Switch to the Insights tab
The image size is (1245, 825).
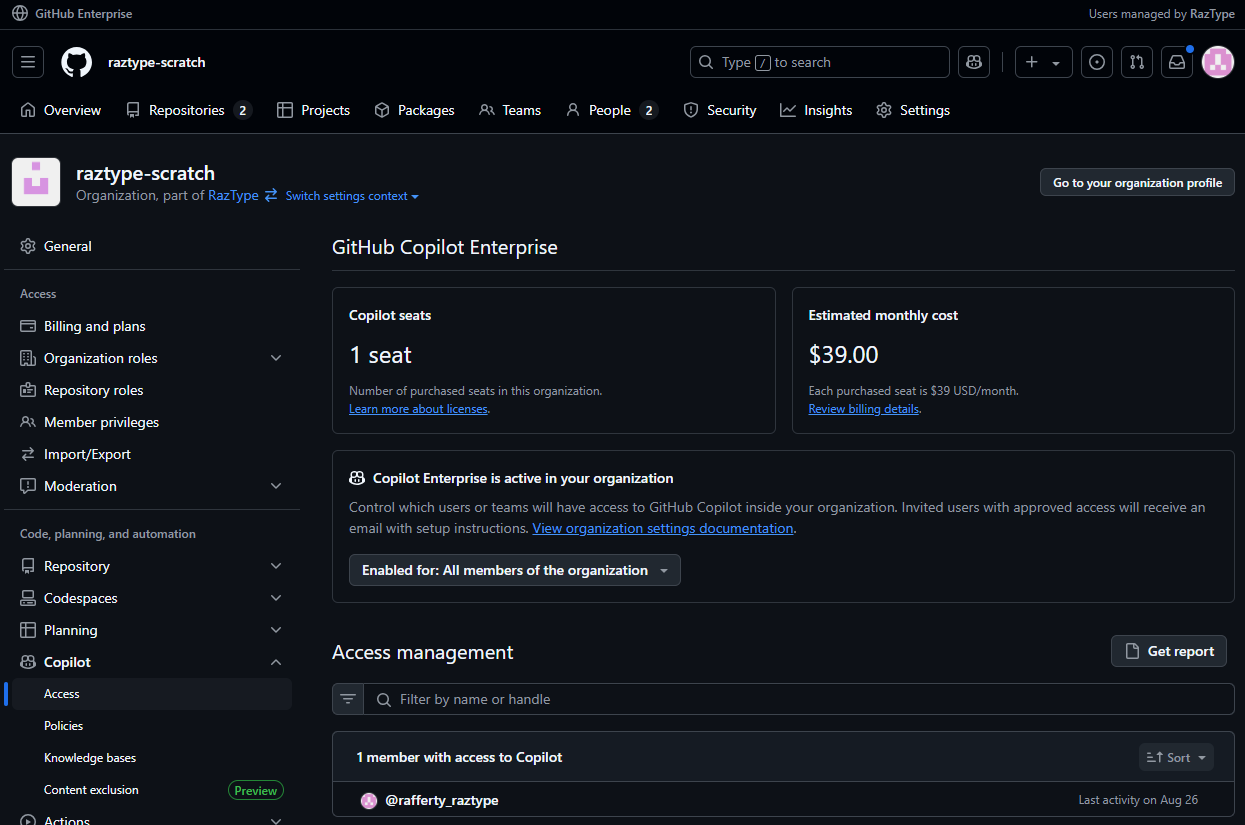(816, 110)
